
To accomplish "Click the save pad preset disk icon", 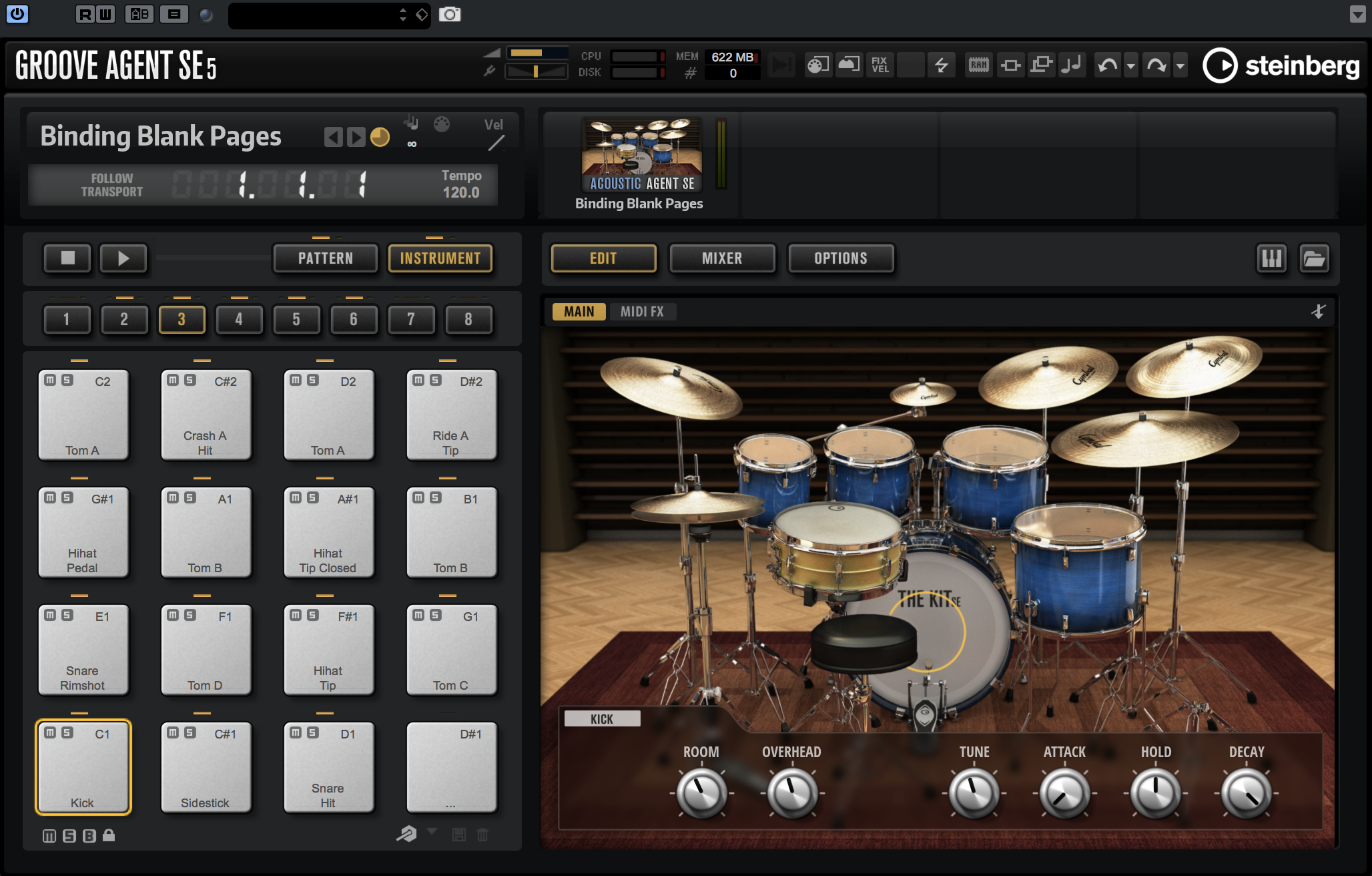I will (459, 835).
